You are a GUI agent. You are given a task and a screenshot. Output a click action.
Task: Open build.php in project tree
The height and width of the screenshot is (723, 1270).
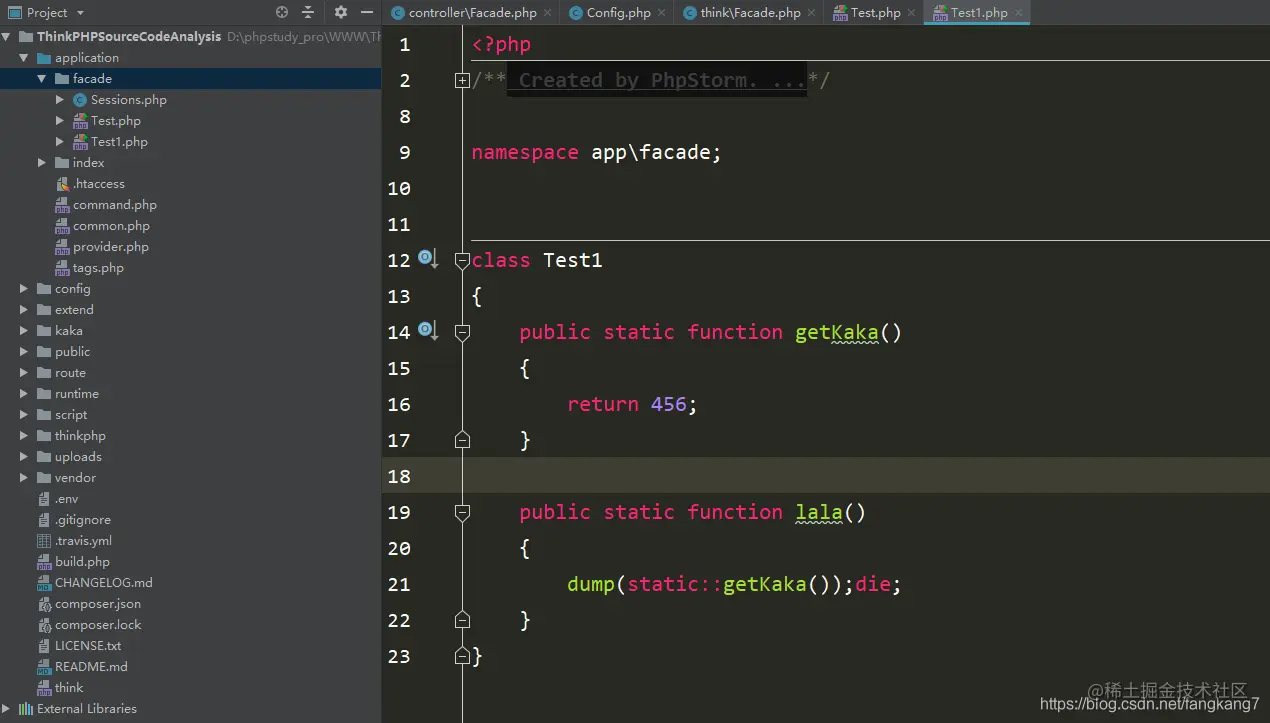click(82, 562)
